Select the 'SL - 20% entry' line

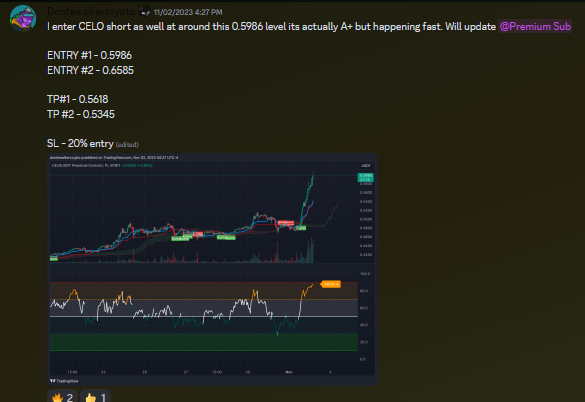pyautogui.click(x=80, y=143)
